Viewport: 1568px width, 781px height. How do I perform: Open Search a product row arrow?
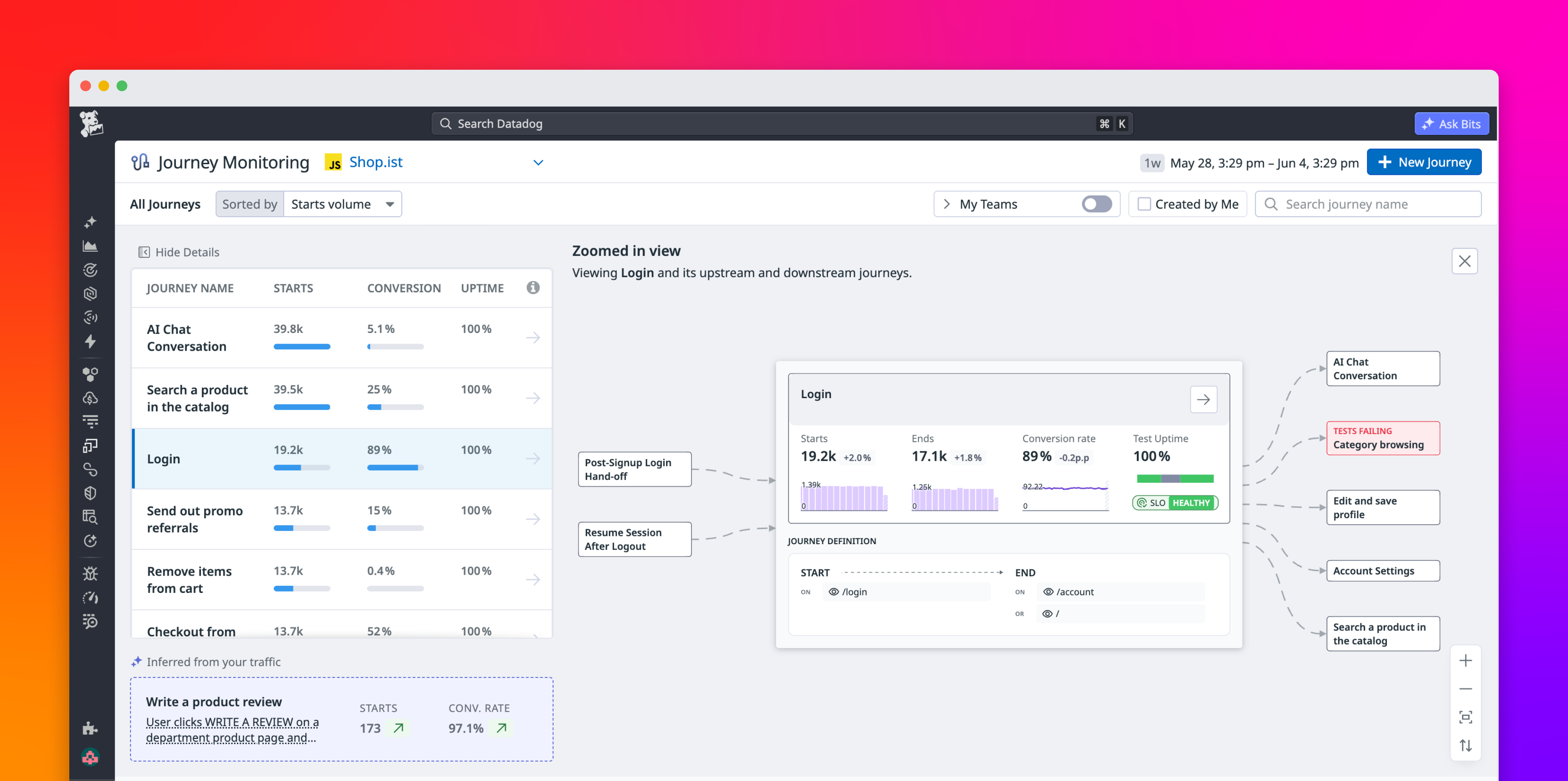tap(533, 398)
